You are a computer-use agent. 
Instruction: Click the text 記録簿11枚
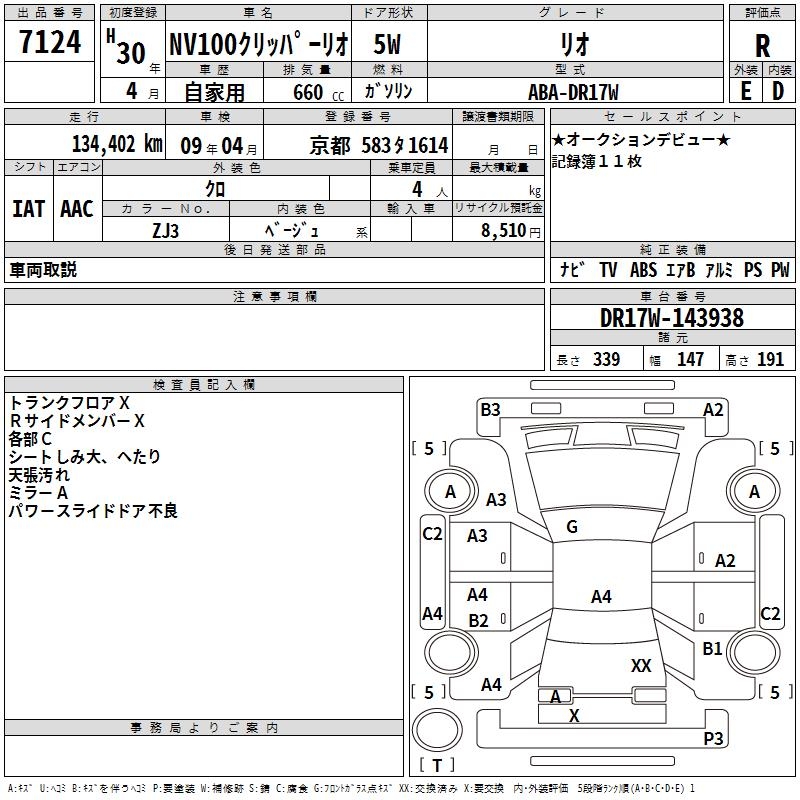(596, 161)
